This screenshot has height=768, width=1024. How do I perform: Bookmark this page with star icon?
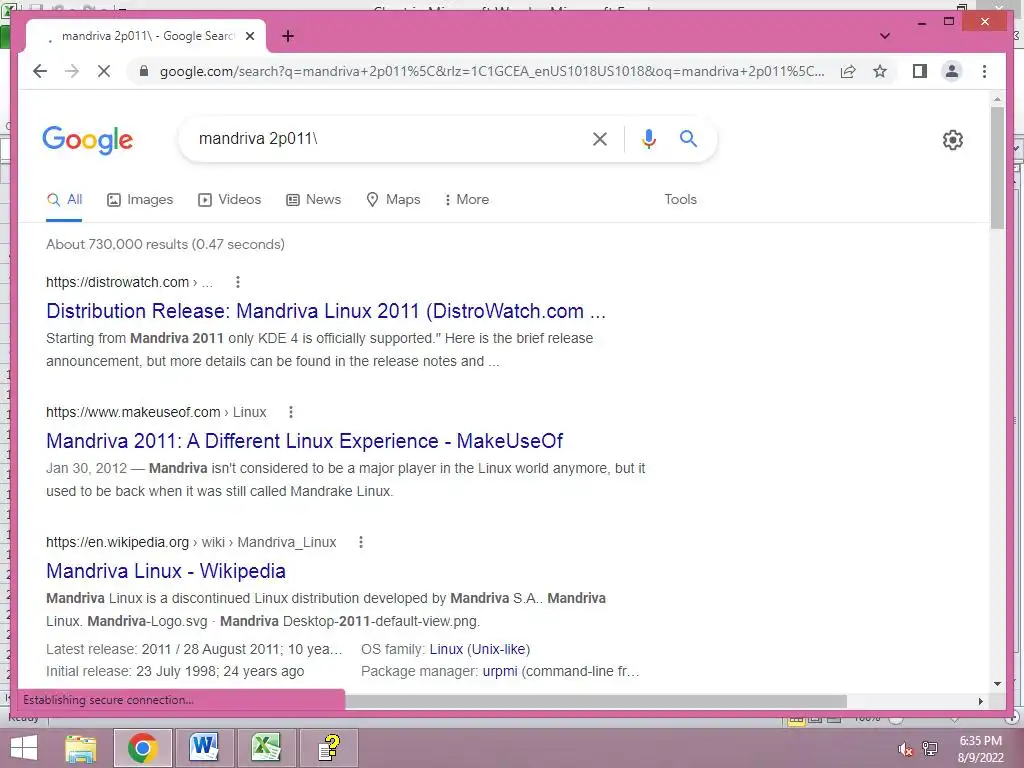click(x=880, y=71)
